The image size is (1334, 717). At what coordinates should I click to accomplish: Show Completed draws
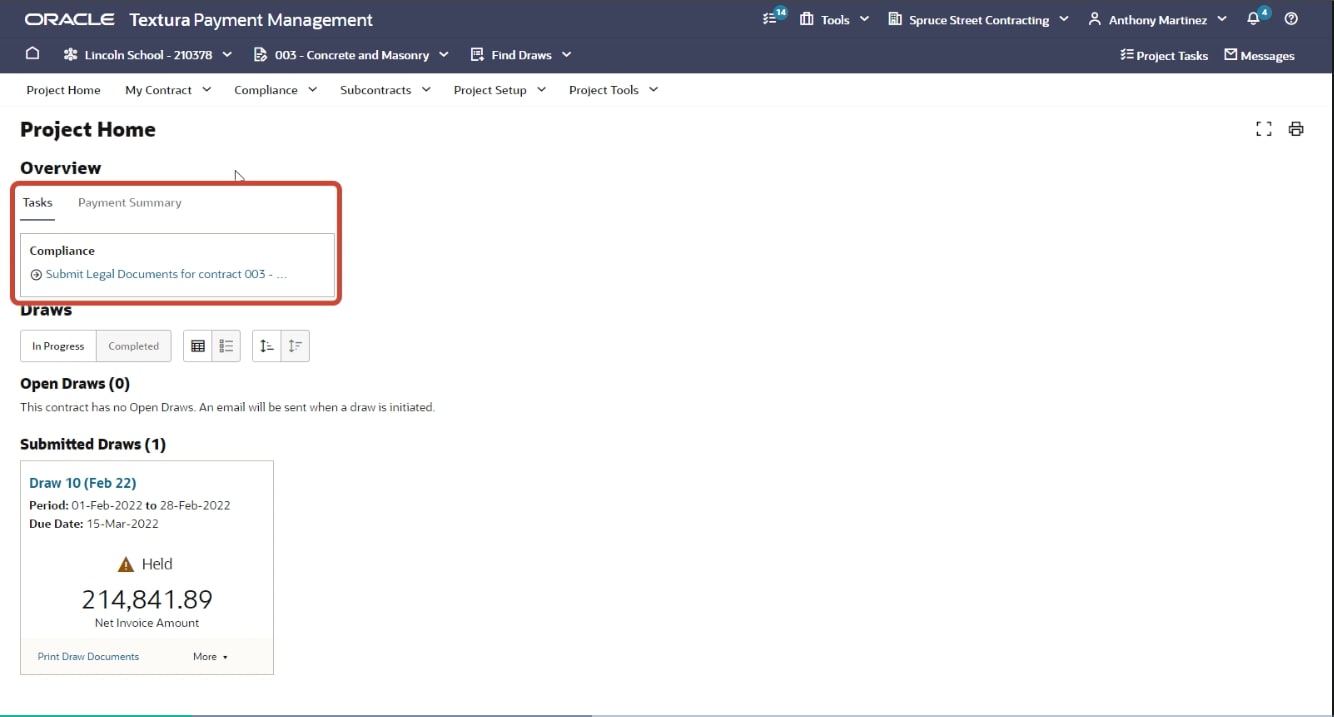(x=134, y=346)
